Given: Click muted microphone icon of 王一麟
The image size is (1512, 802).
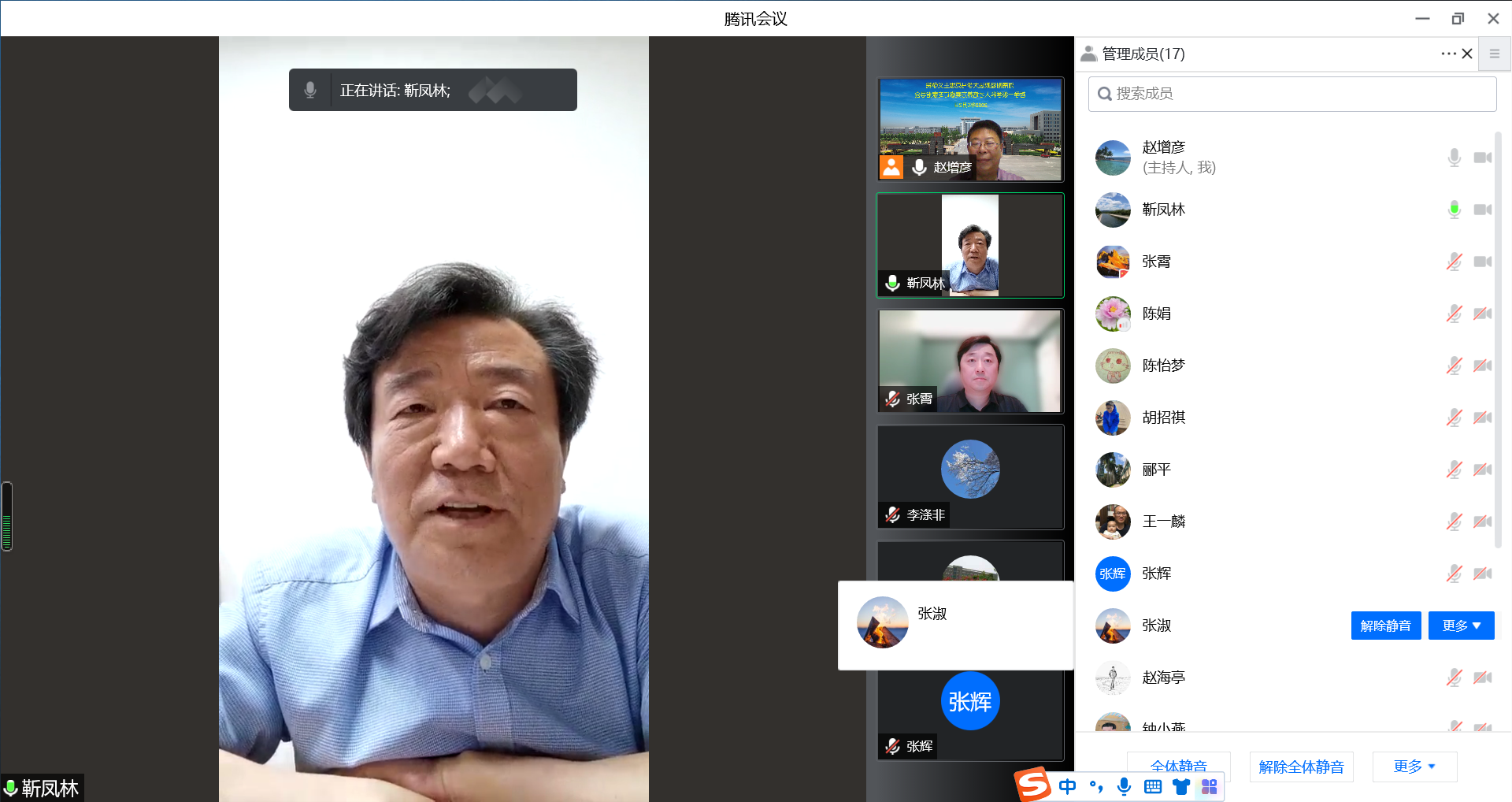Looking at the screenshot, I should [x=1455, y=522].
